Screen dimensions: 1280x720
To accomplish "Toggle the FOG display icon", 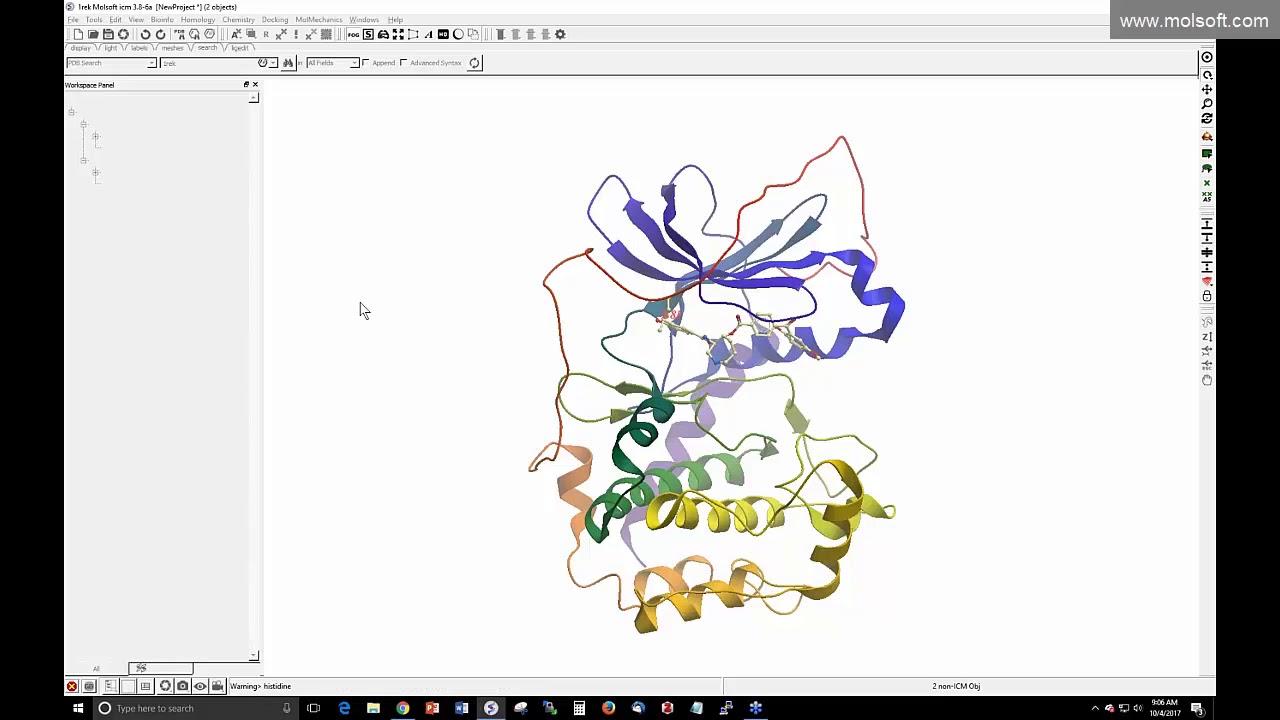I will (353, 34).
